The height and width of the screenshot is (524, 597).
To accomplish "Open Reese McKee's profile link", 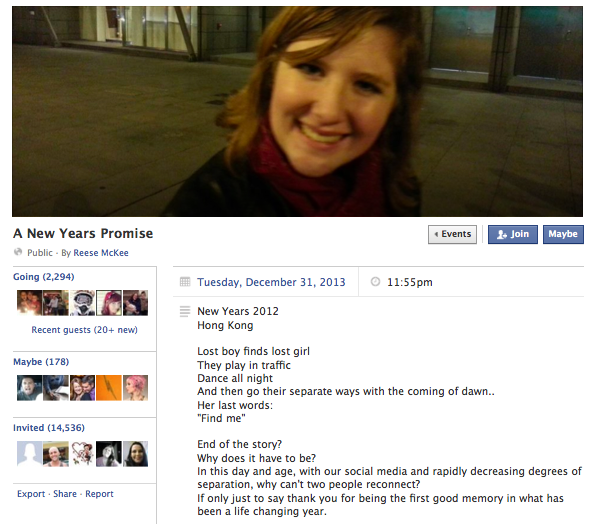I will (x=101, y=253).
